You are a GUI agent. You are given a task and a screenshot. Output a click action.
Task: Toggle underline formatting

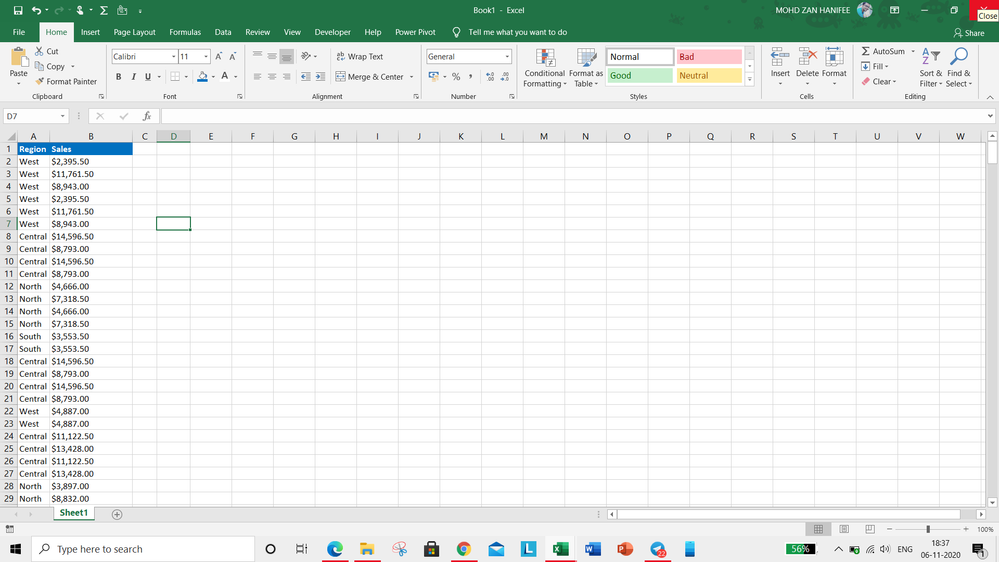coord(148,76)
